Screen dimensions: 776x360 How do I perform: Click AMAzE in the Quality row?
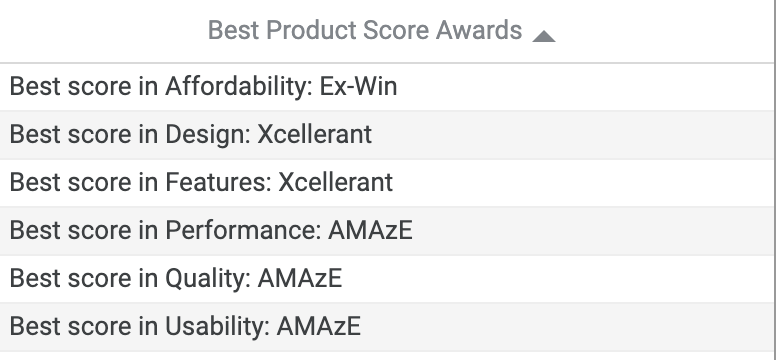pyautogui.click(x=299, y=279)
